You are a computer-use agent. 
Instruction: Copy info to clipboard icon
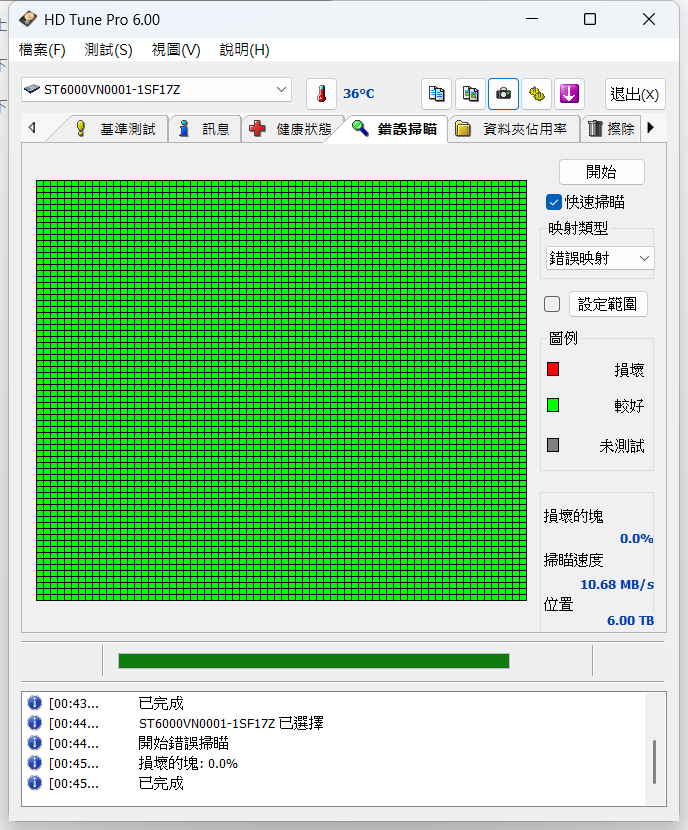(x=437, y=94)
